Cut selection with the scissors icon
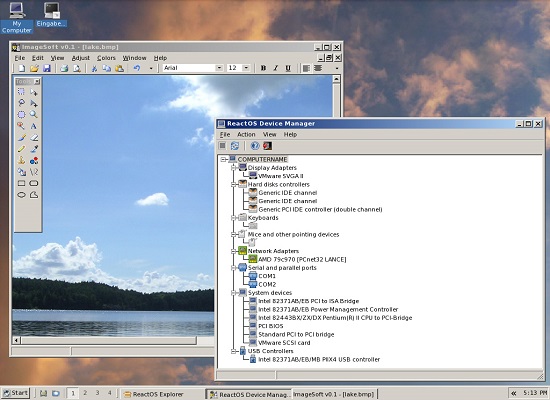Screen dimensions: 550x400 [x=94, y=68]
